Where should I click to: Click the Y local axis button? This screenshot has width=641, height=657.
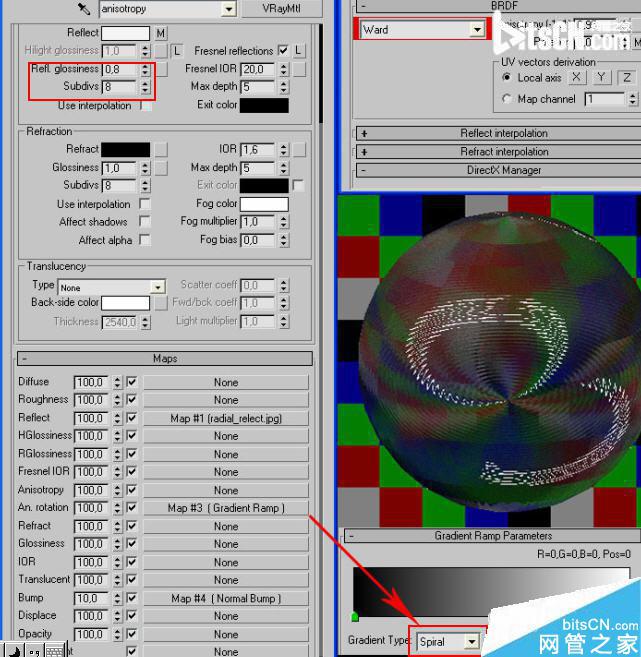(602, 78)
